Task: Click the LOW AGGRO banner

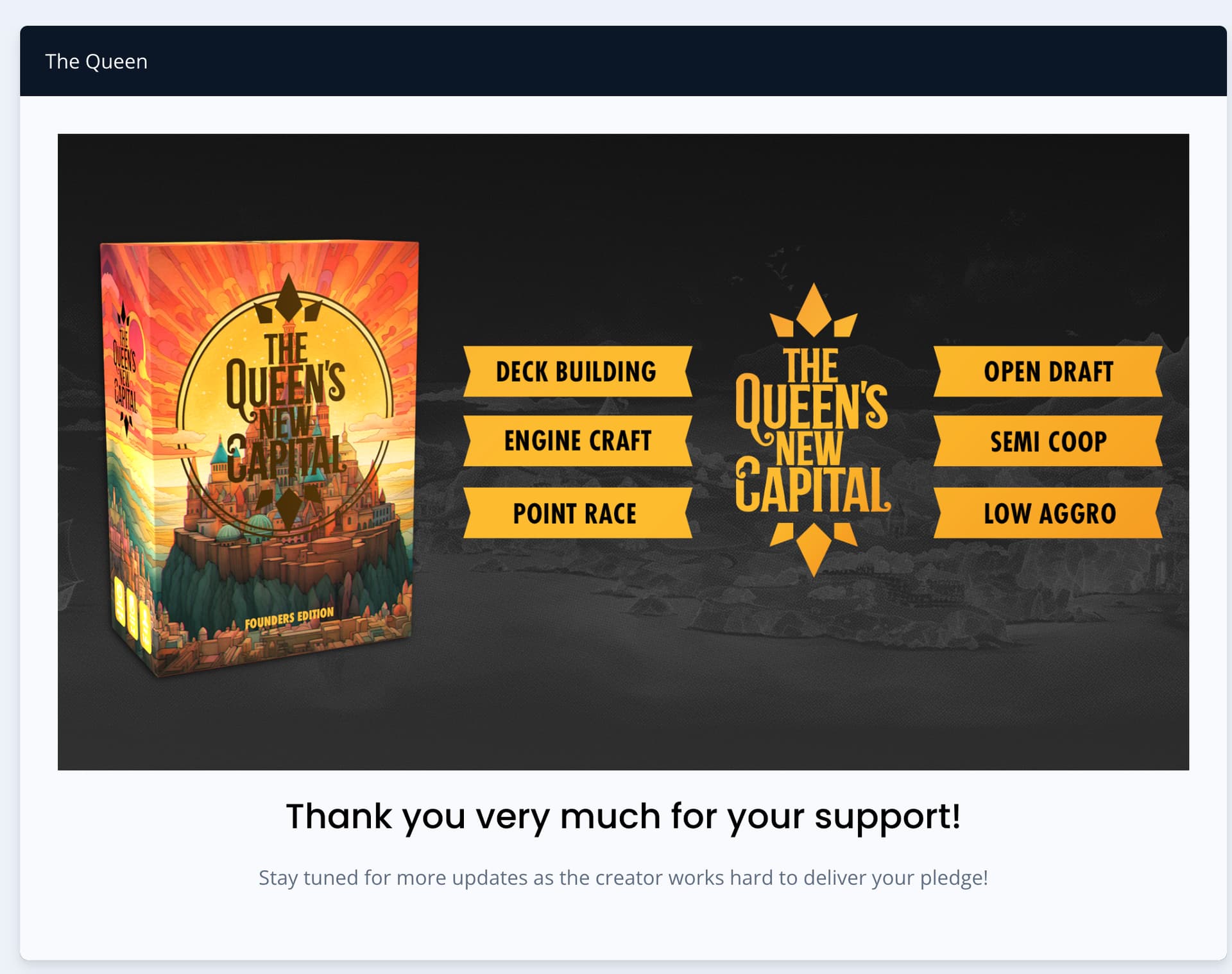Action: [1048, 513]
